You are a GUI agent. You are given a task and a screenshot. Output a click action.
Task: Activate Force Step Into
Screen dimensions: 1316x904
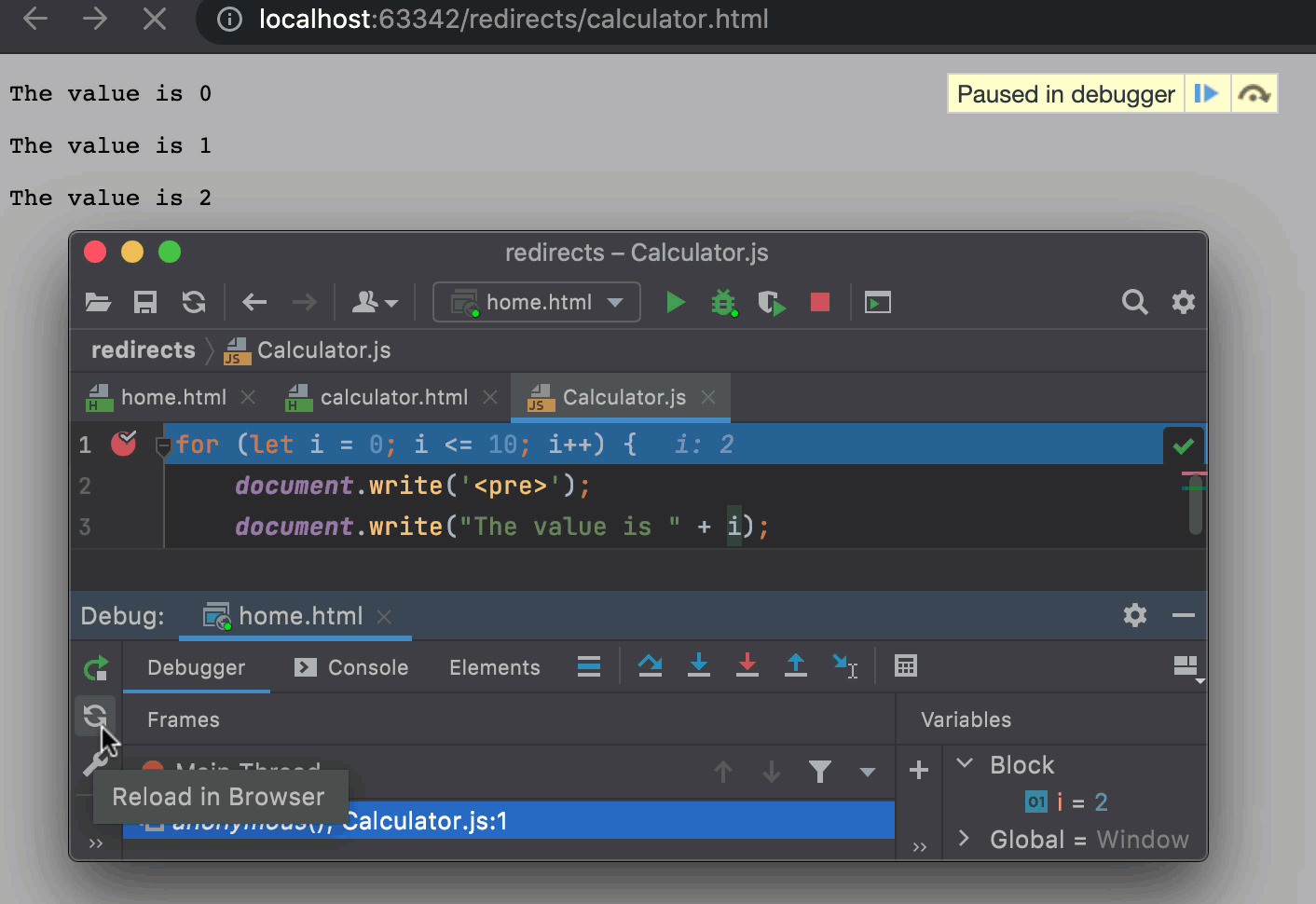click(747, 665)
